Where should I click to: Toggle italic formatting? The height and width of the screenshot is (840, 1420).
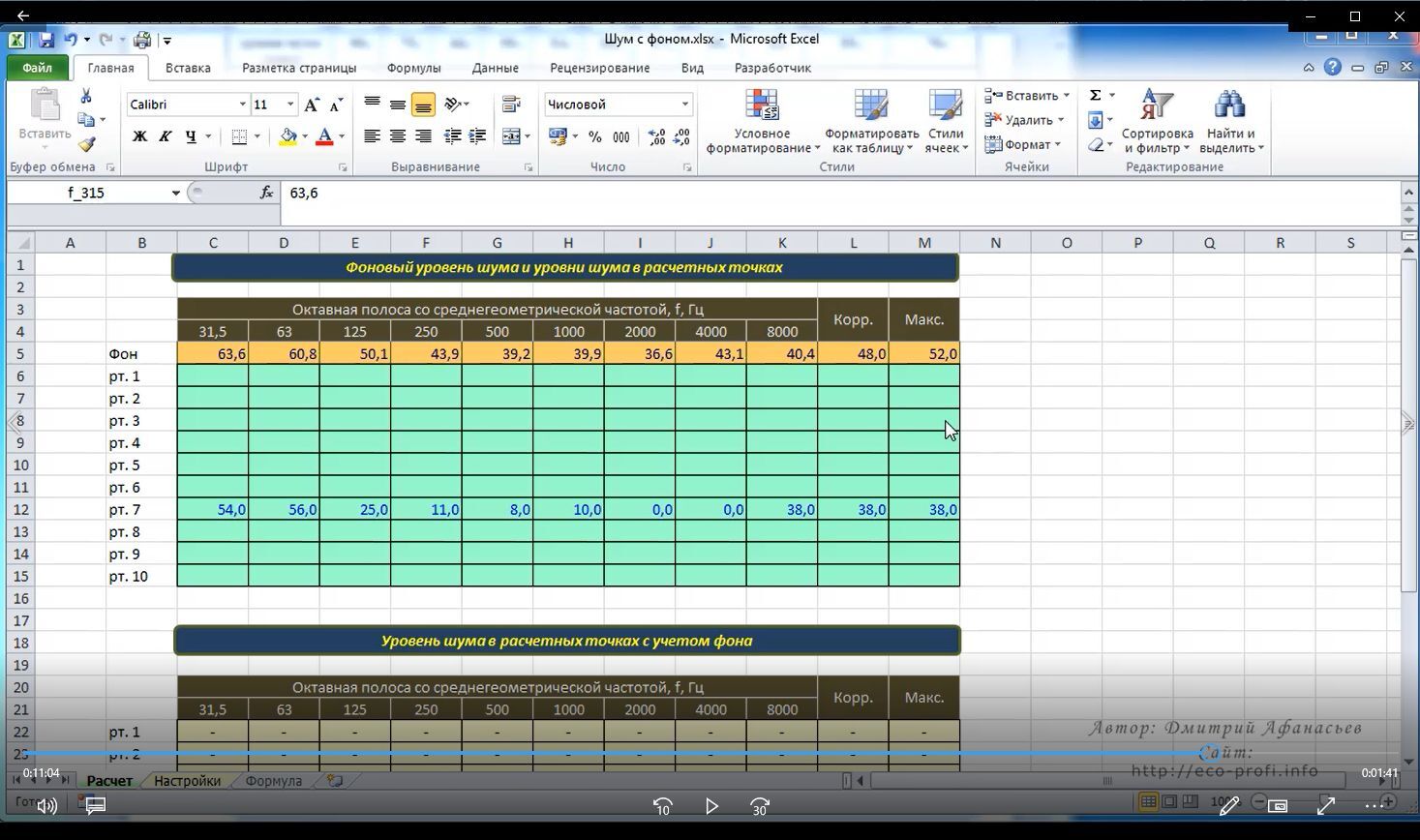tap(165, 136)
